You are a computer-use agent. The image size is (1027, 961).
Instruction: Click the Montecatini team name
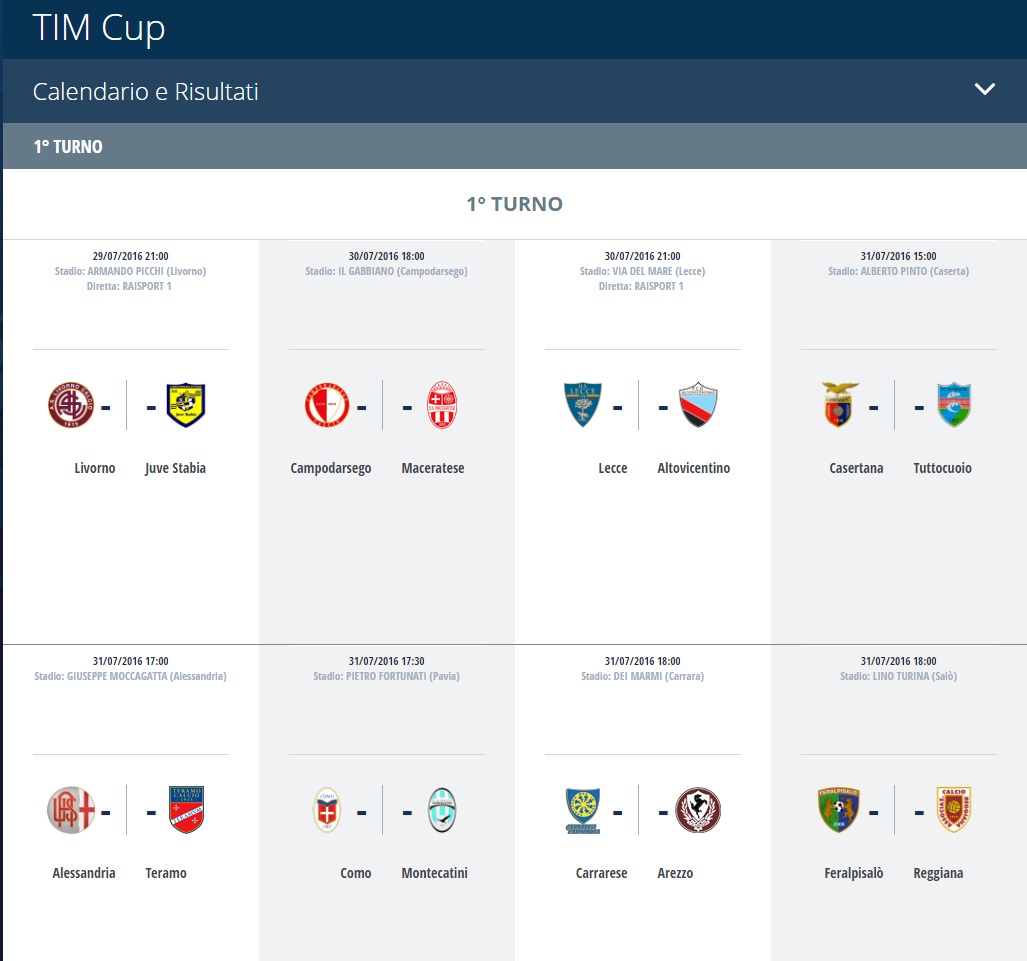(x=434, y=873)
